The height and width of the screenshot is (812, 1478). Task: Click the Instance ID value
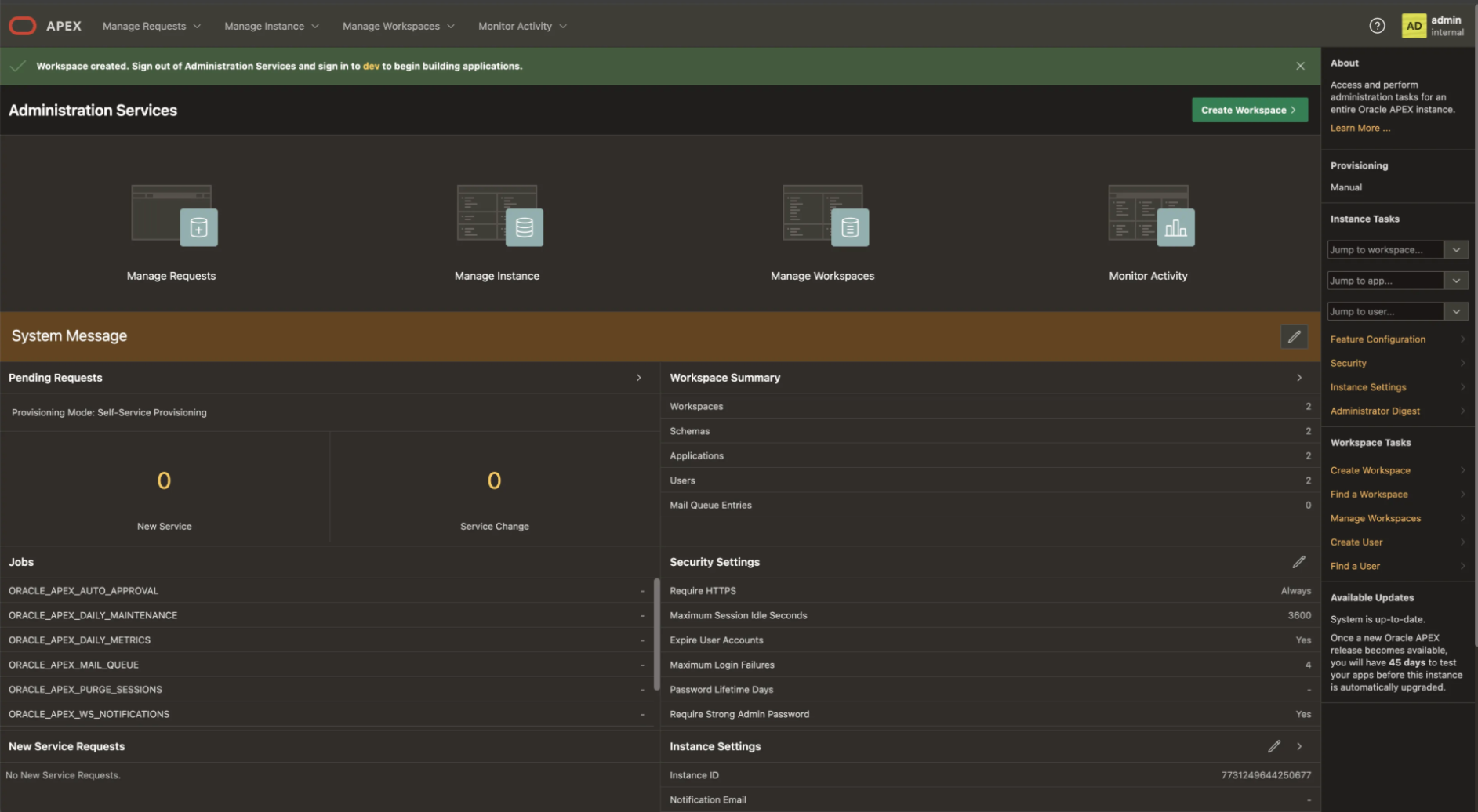1266,775
